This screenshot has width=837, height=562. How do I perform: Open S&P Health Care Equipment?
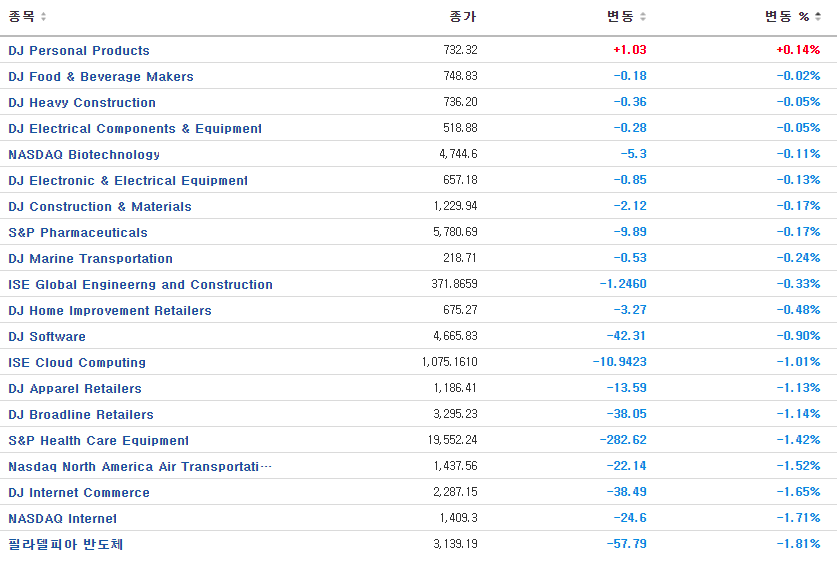pyautogui.click(x=98, y=441)
